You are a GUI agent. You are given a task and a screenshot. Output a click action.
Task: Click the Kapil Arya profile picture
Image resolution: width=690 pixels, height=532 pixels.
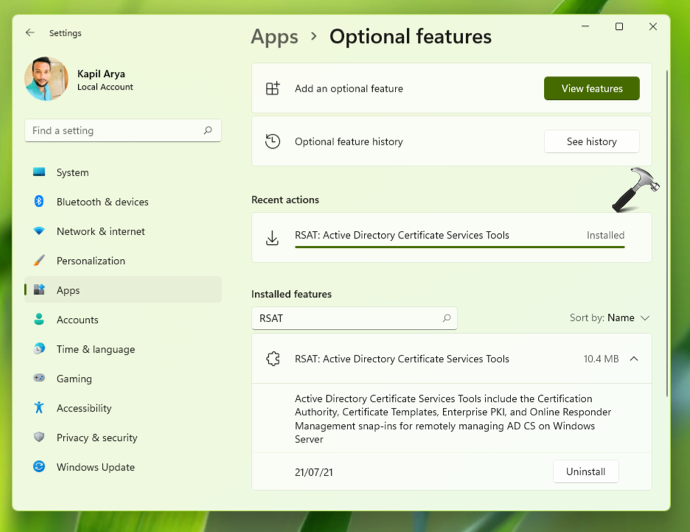tap(46, 79)
